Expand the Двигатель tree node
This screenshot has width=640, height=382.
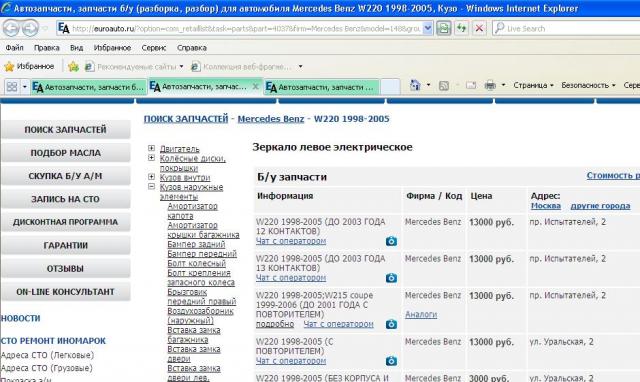[x=151, y=148]
